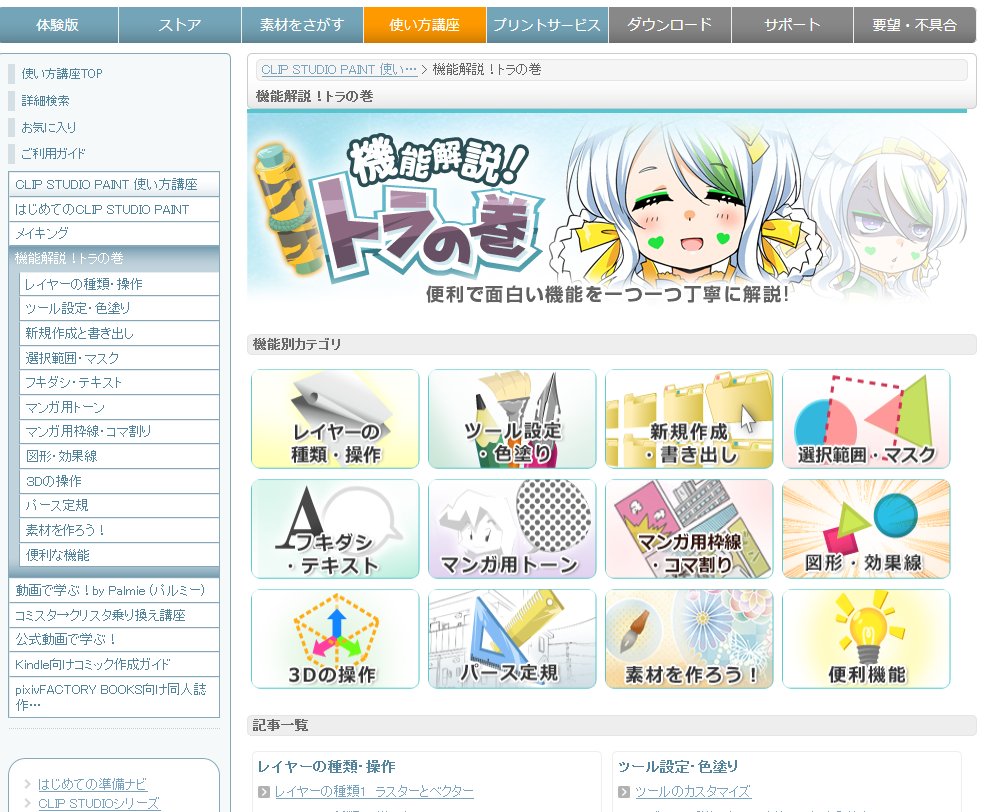Open the 3Dの操作 category tile
Screen dimensions: 994x812
(335, 639)
